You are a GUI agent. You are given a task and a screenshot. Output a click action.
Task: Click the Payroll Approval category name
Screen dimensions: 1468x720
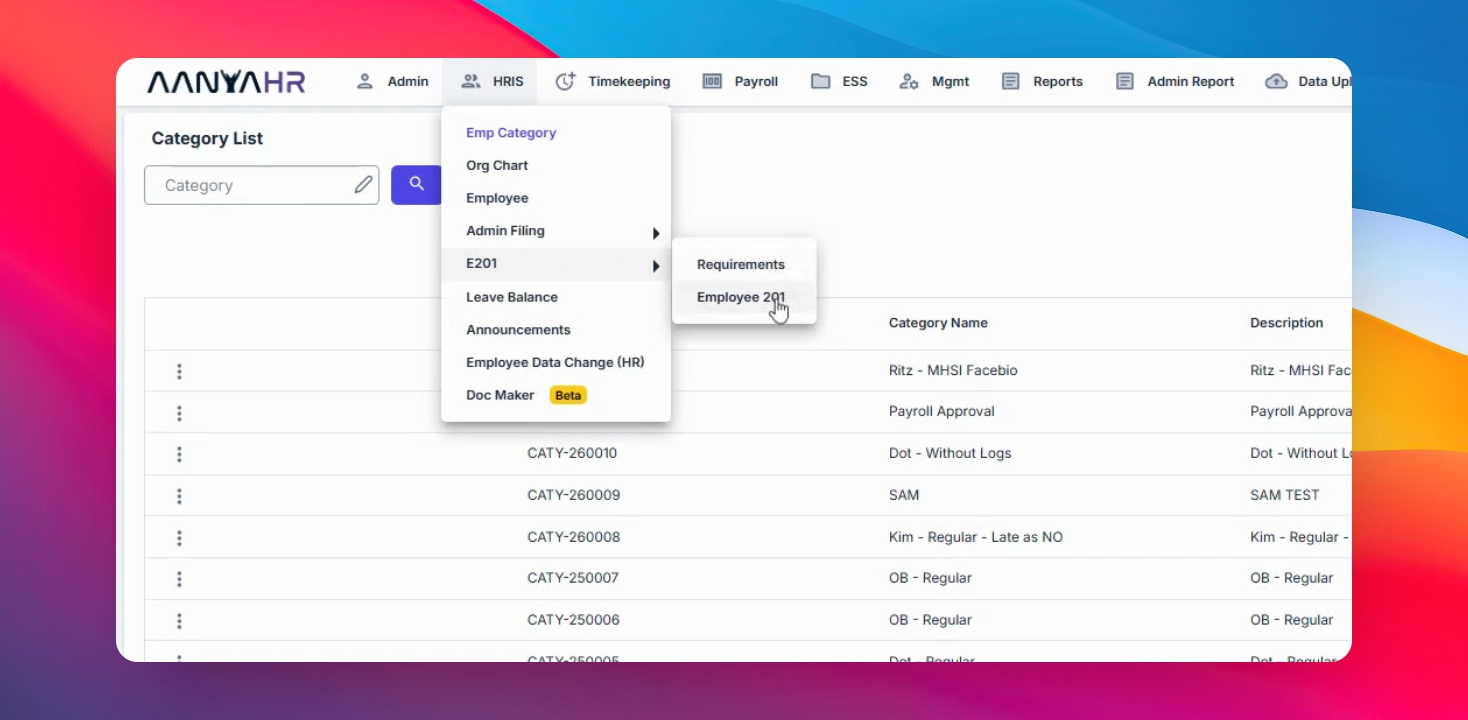(x=942, y=411)
